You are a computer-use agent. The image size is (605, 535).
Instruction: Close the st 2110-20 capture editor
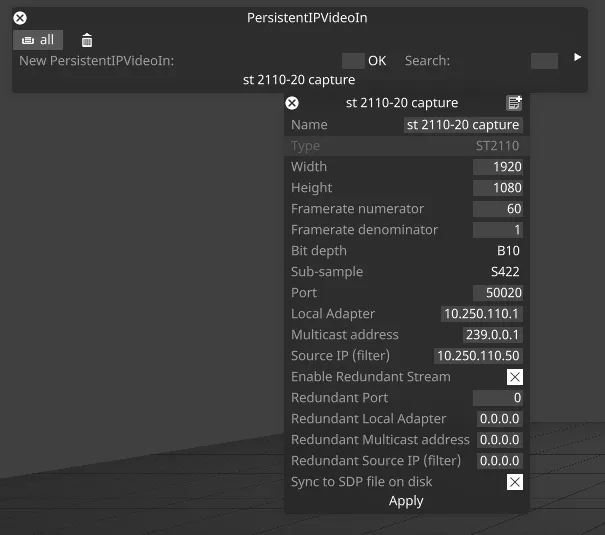[x=292, y=103]
